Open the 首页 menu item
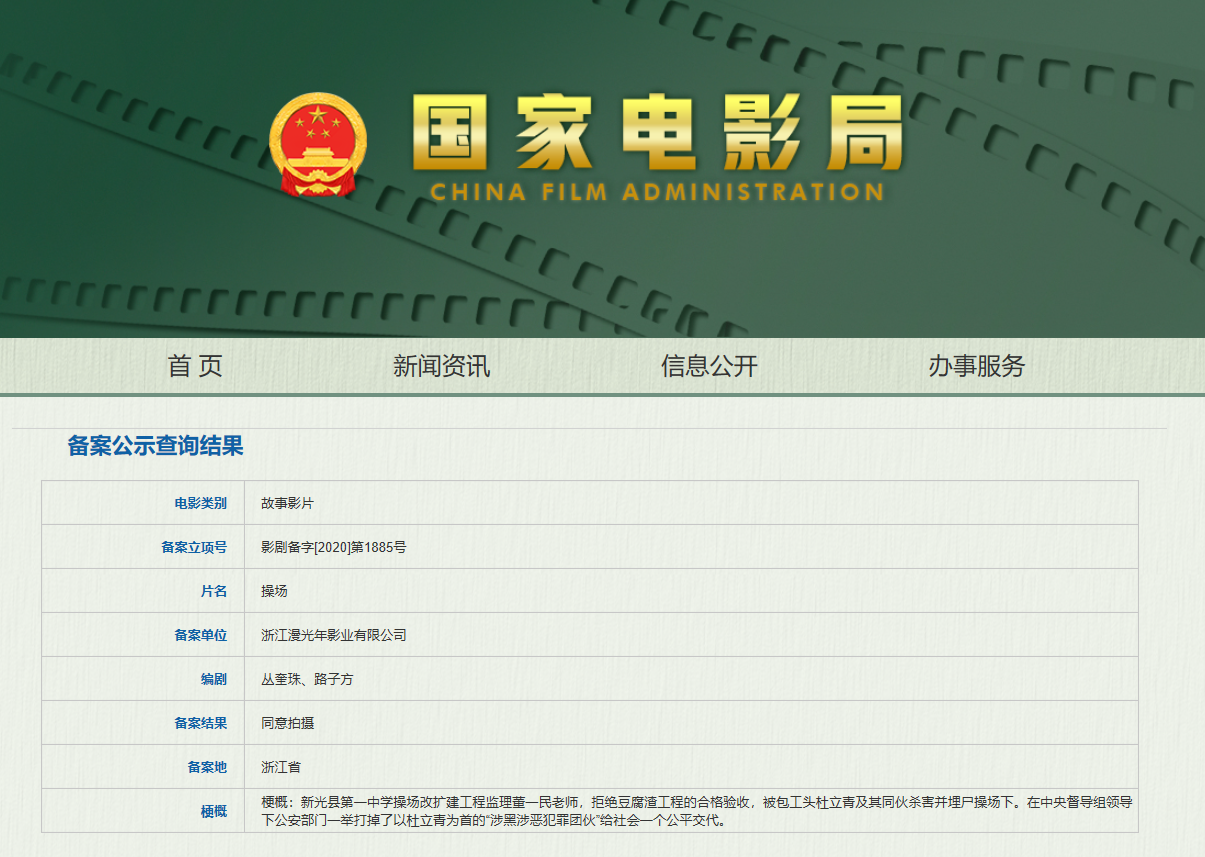This screenshot has height=857, width=1205. pyautogui.click(x=195, y=366)
